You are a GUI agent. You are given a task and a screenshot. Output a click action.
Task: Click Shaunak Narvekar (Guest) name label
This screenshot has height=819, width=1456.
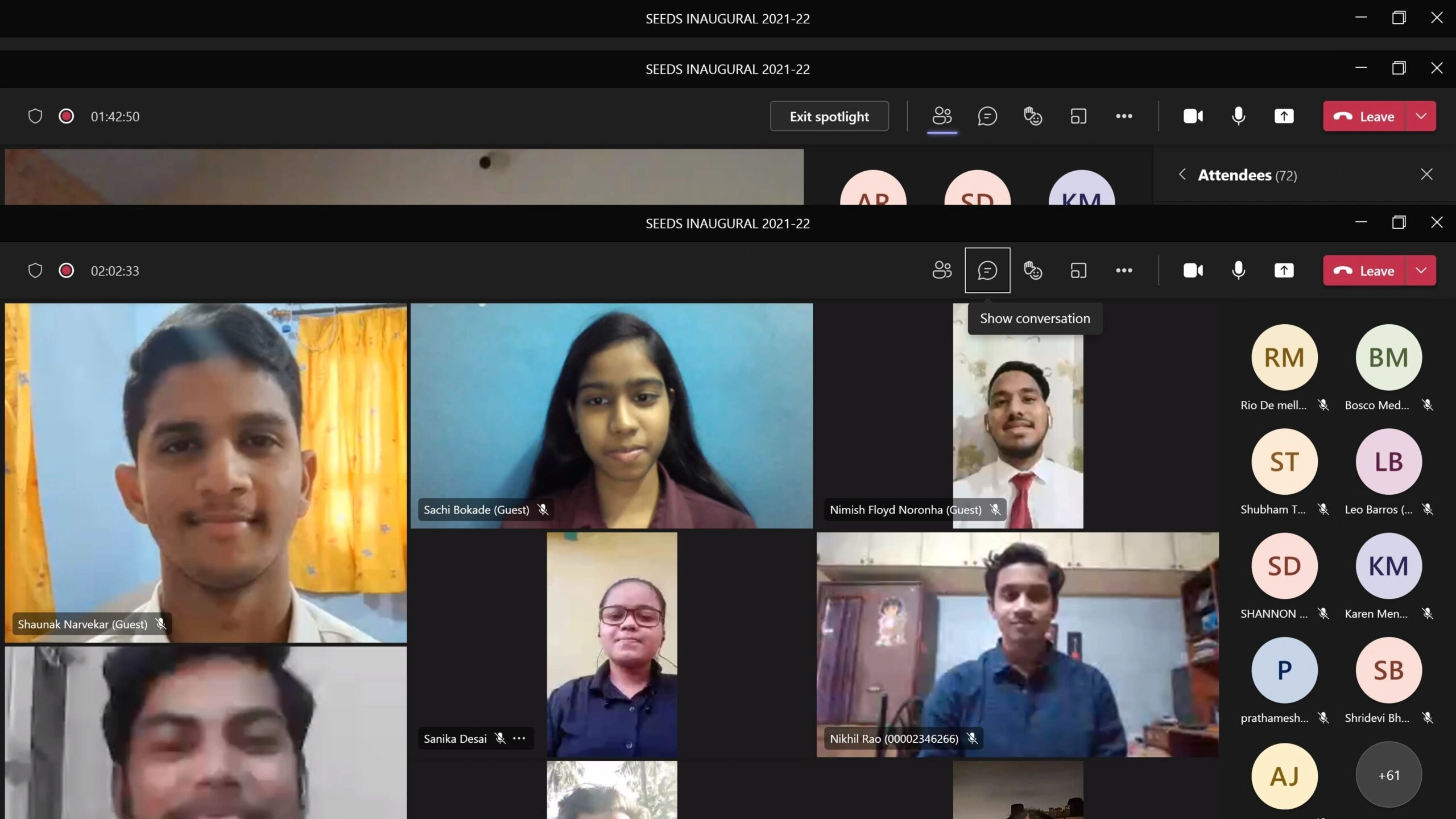click(x=82, y=624)
